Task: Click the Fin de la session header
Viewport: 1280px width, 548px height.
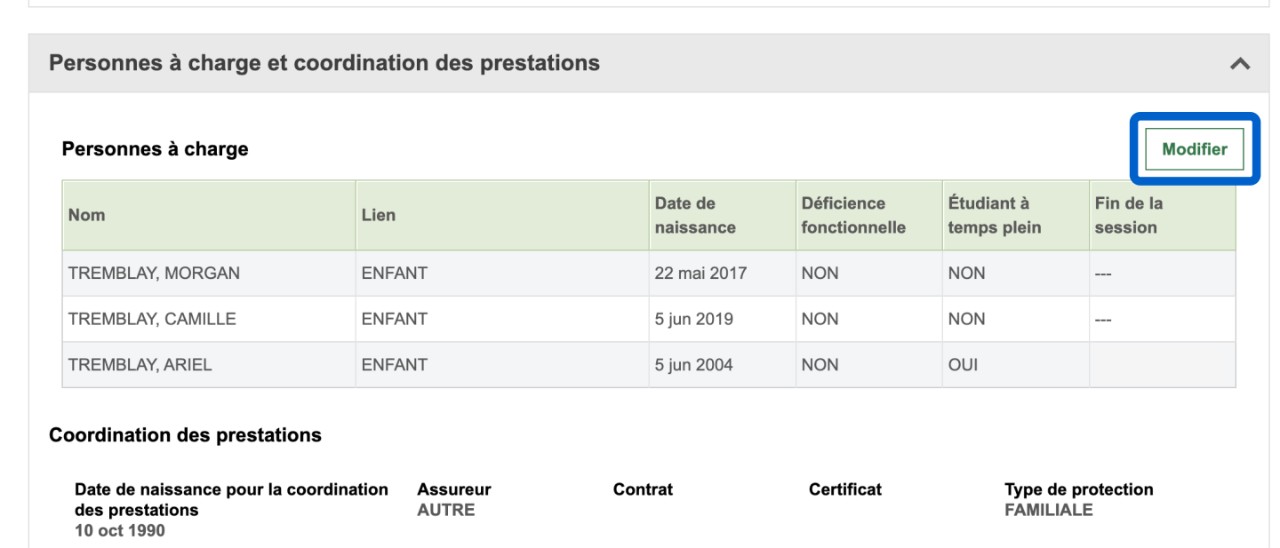Action: point(1128,215)
